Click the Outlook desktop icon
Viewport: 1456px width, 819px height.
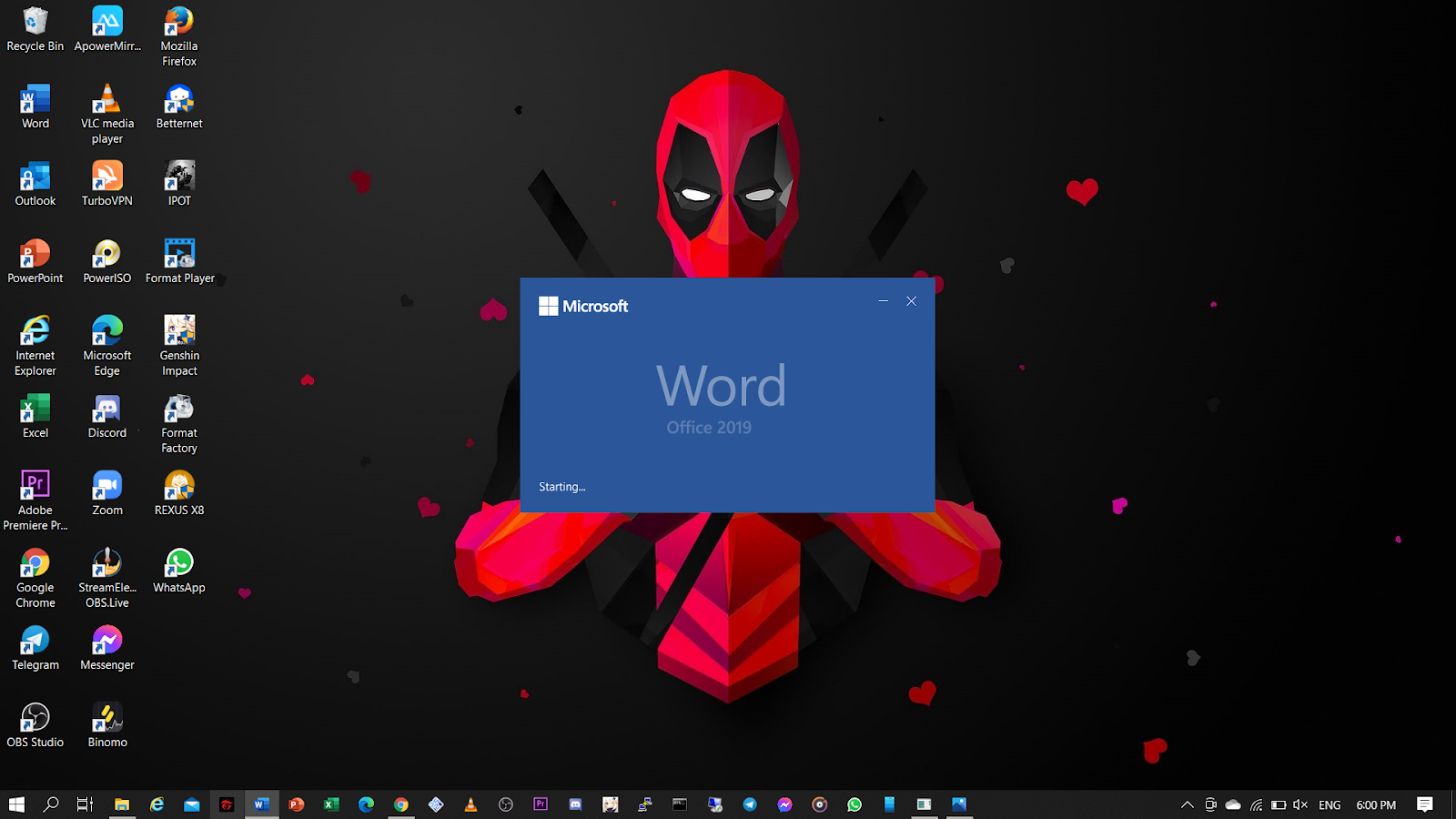[x=35, y=184]
